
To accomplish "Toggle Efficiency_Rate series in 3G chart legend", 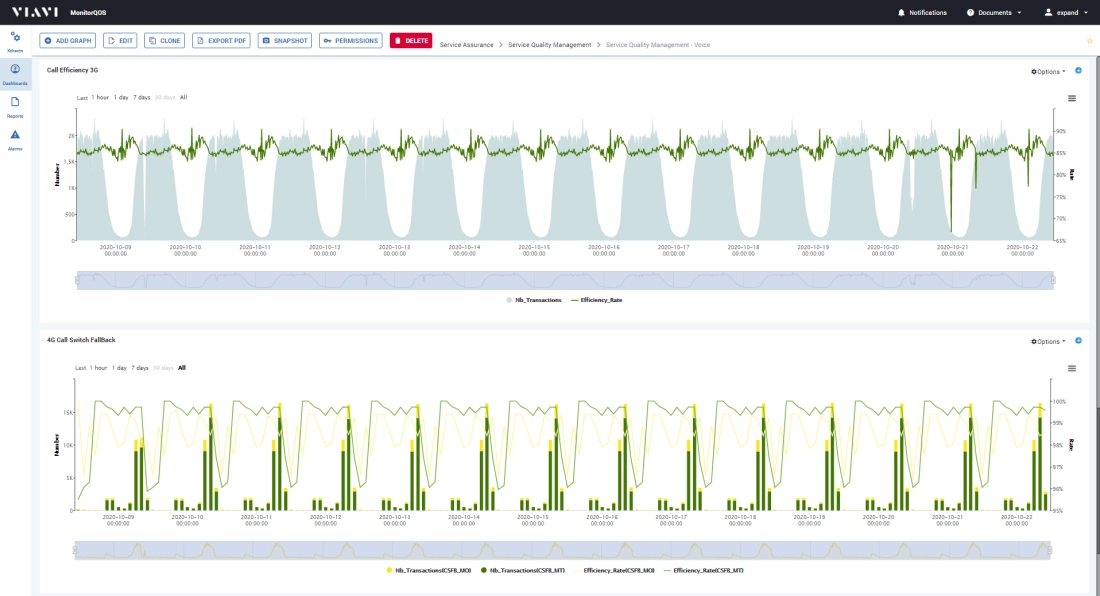I will [602, 299].
